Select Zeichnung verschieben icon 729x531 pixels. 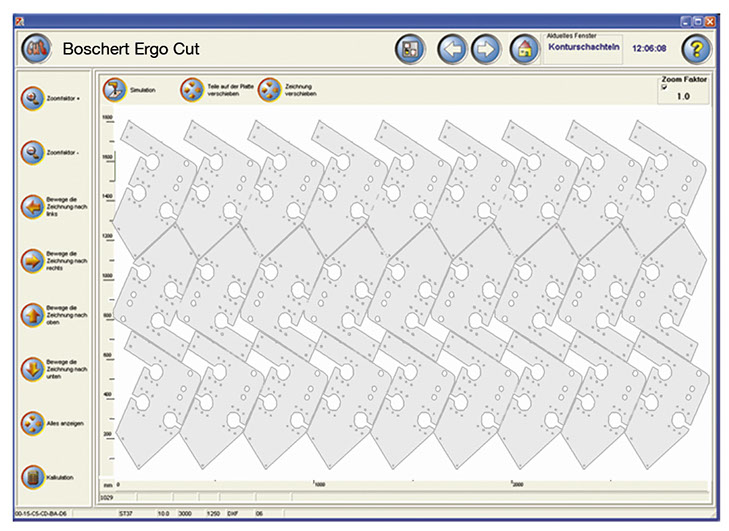click(270, 90)
